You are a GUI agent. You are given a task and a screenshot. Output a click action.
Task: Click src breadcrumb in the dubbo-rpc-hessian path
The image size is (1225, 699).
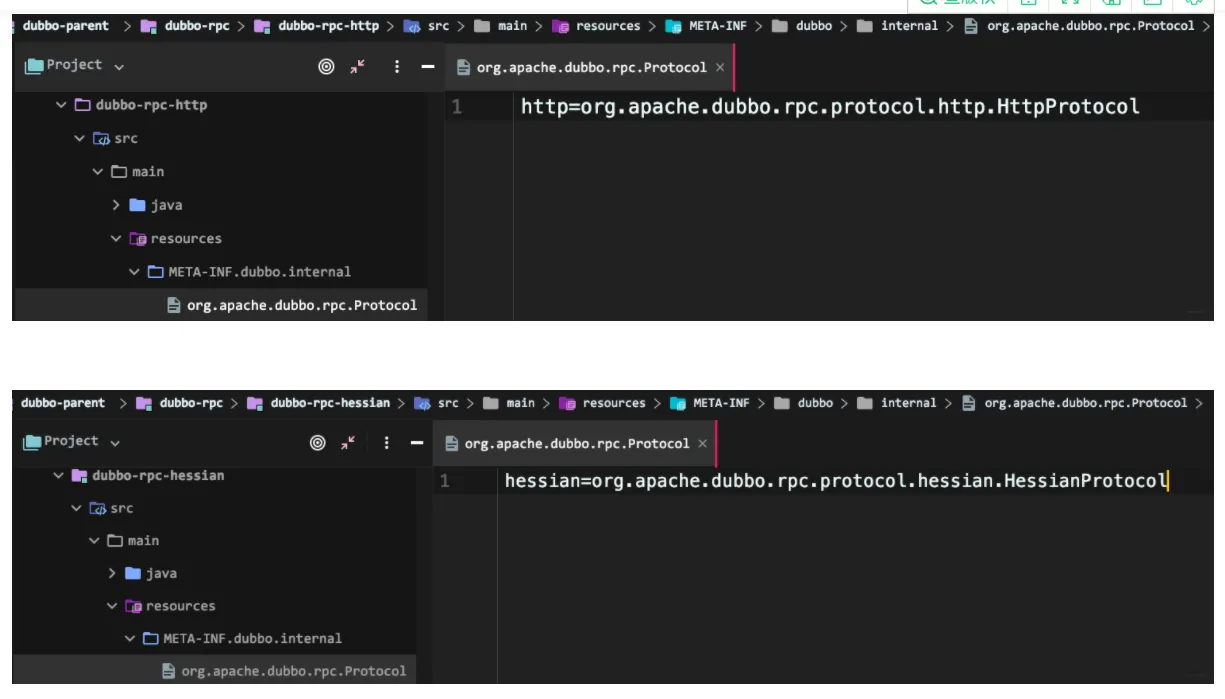(x=437, y=403)
